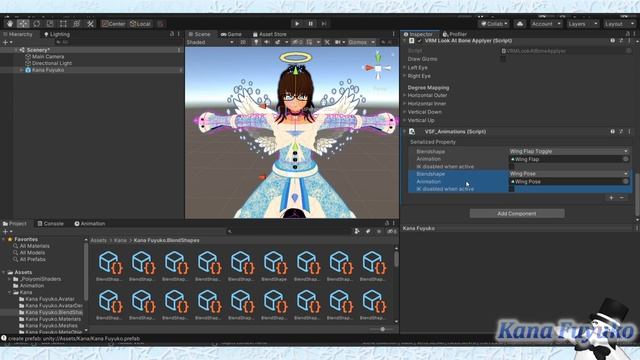Lock the Hierarchy panel
Image resolution: width=640 pixels, height=360 pixels.
172,34
